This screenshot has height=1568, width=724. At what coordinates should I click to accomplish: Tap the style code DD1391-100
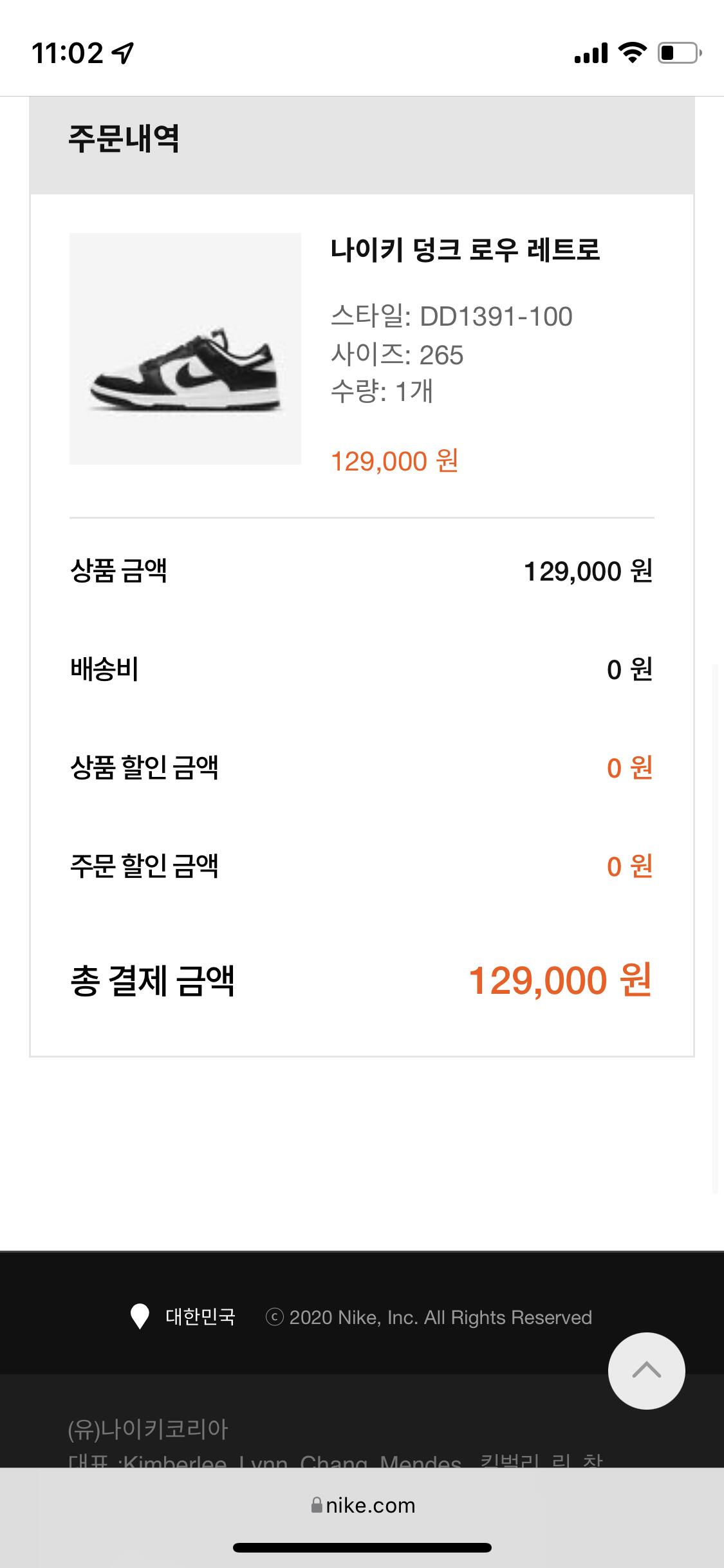click(x=496, y=317)
